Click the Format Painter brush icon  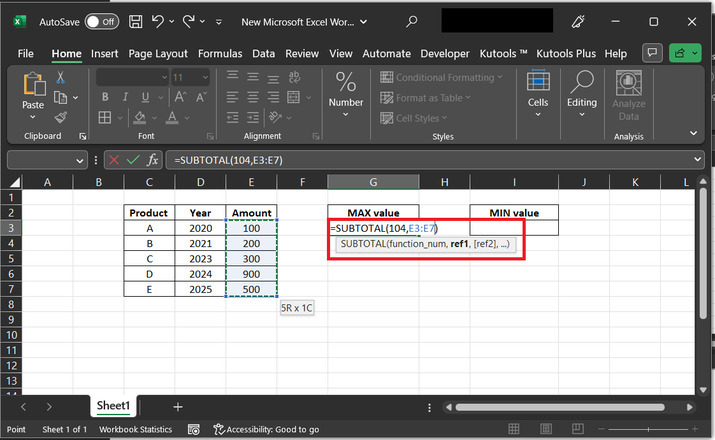[x=61, y=117]
